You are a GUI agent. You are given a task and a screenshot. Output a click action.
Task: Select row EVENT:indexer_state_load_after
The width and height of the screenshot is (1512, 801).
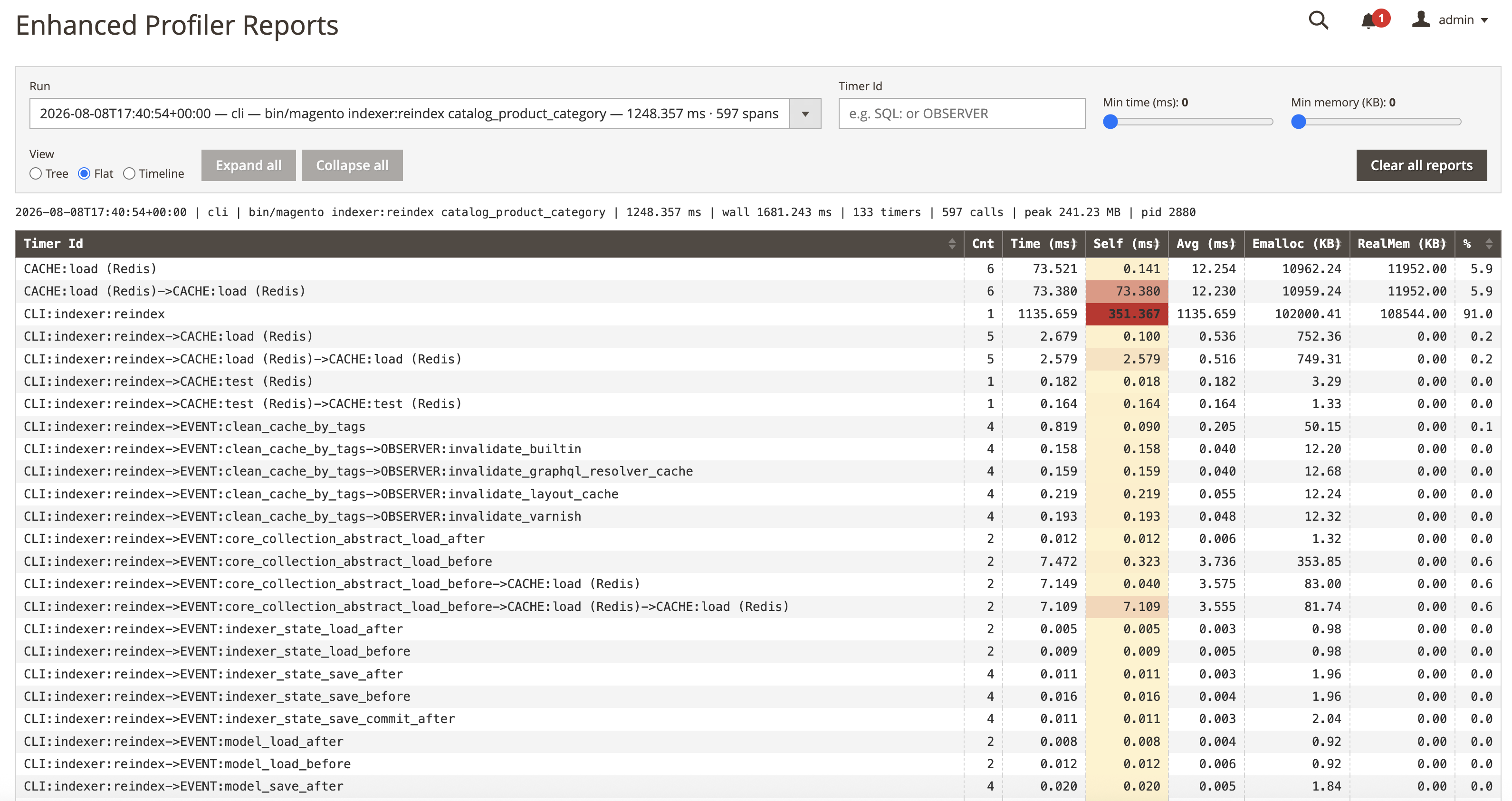(758, 629)
